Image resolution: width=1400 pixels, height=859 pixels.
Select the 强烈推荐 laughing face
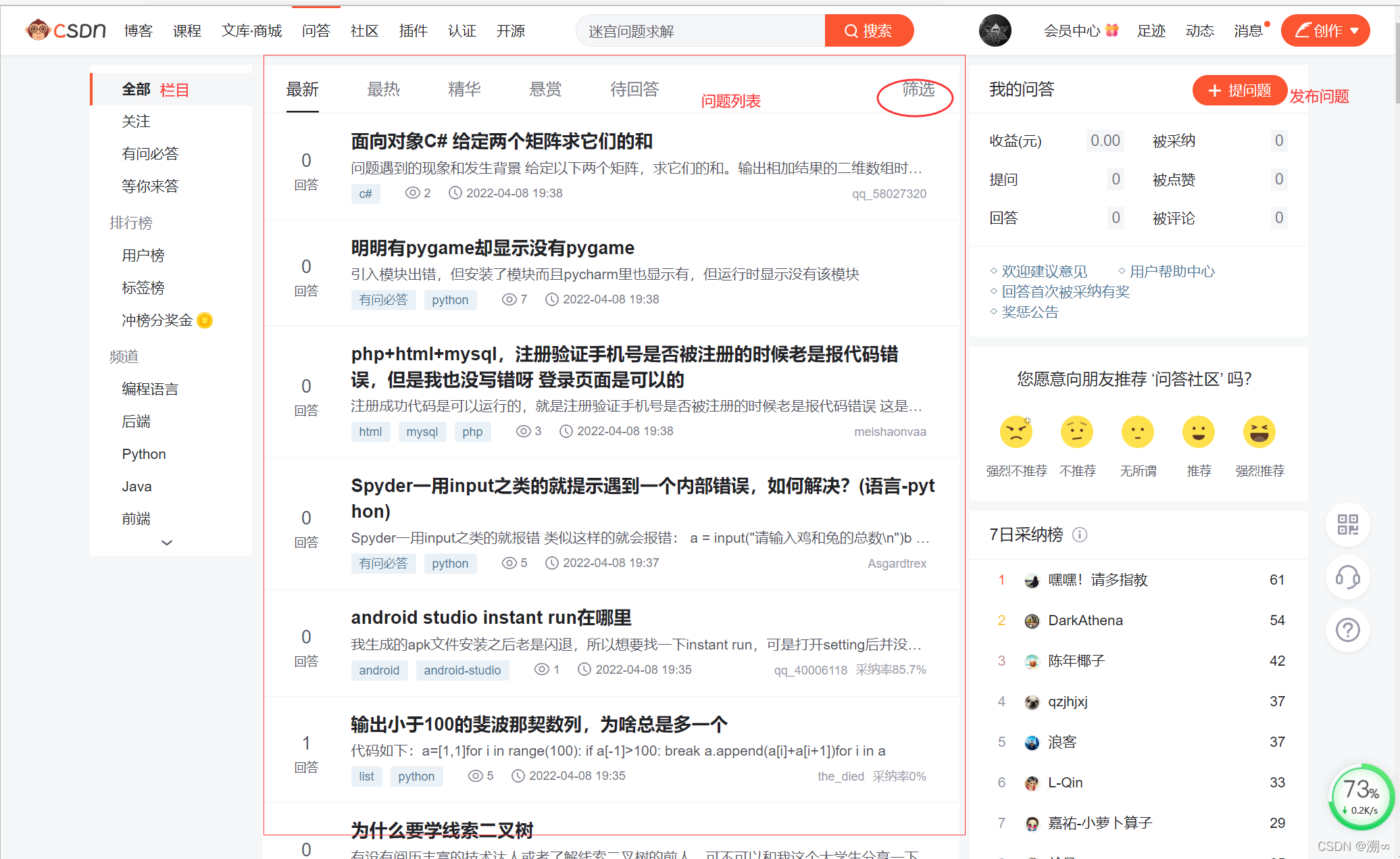(1259, 432)
